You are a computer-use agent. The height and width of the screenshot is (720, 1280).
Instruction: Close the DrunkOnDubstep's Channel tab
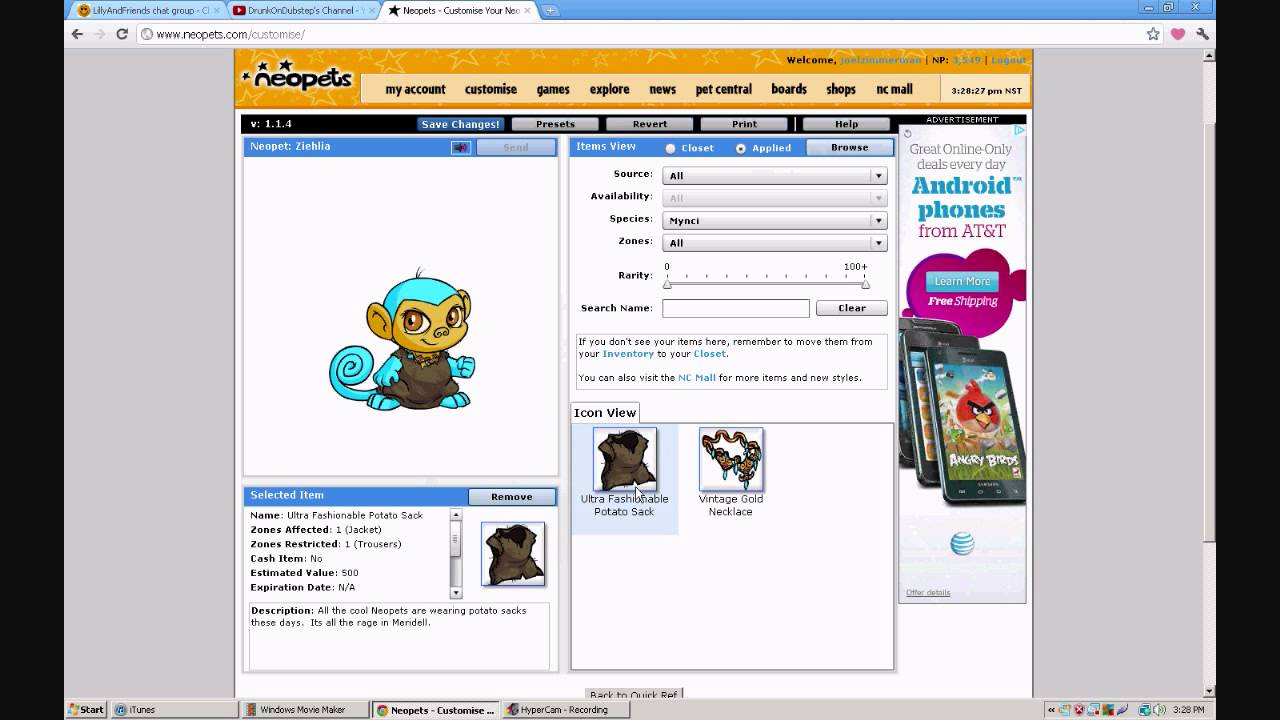(372, 10)
